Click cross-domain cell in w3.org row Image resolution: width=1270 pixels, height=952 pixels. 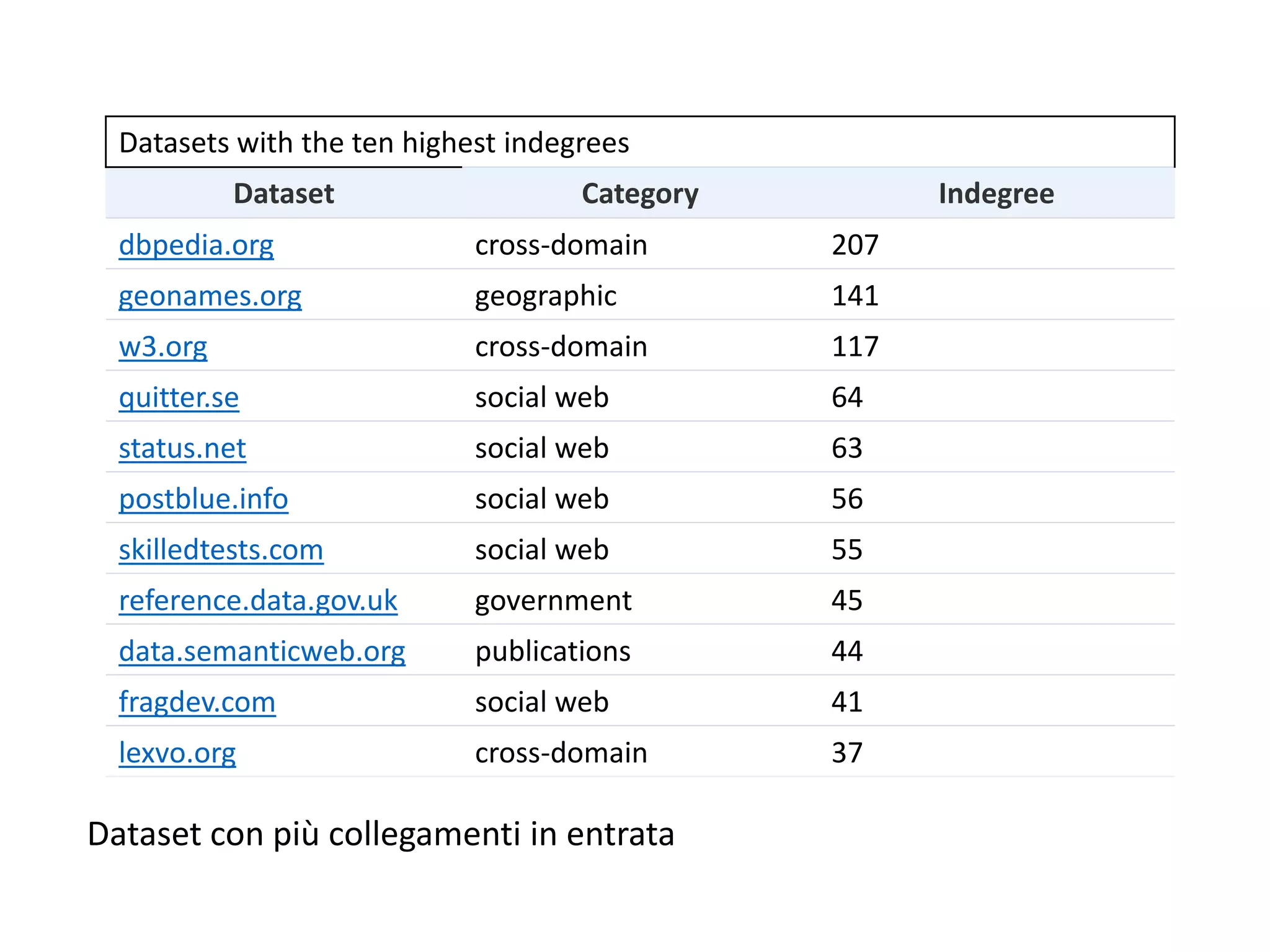(x=561, y=347)
